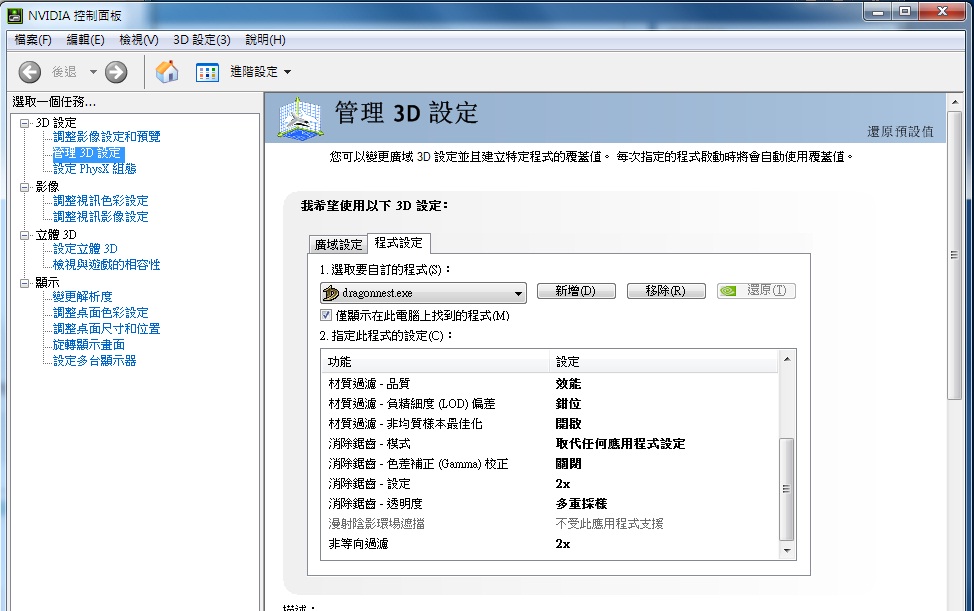The height and width of the screenshot is (611, 974).
Task: Click the dragonnest.exe program icon
Action: pyautogui.click(x=331, y=293)
